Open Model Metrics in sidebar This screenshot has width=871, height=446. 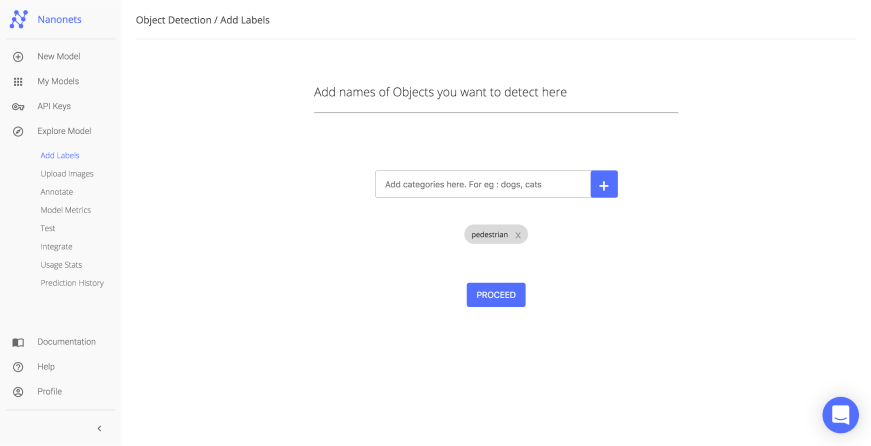(66, 210)
